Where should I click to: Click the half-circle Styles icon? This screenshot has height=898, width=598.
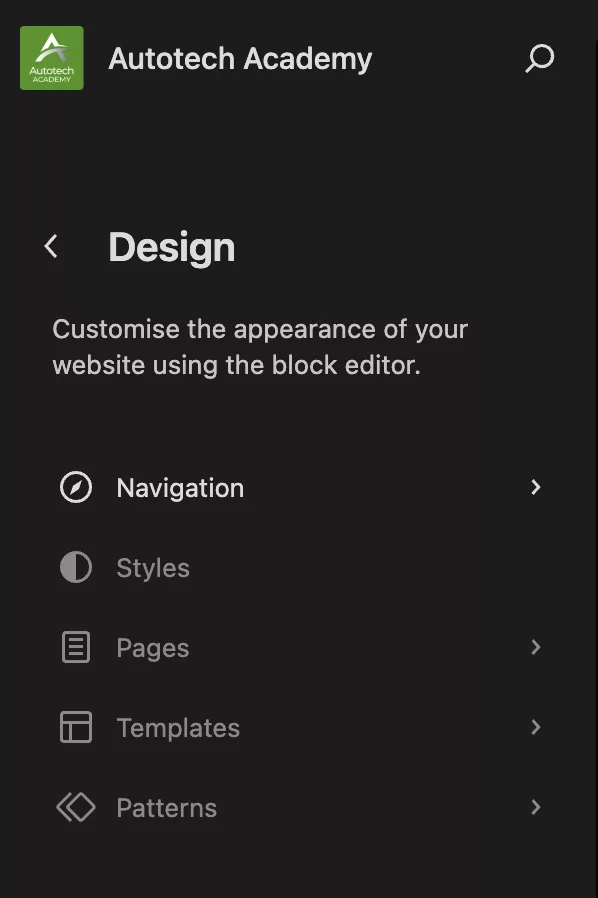point(76,568)
